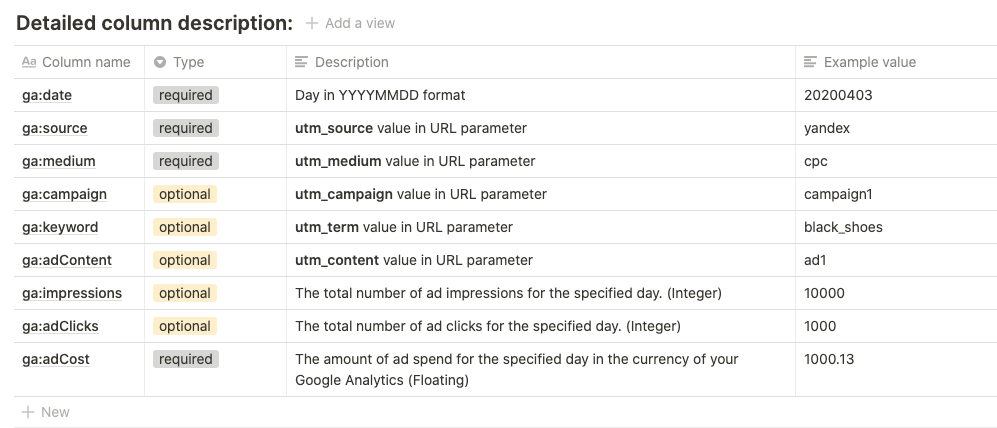Open the ga:date row page
The width and height of the screenshot is (997, 428).
coord(47,95)
